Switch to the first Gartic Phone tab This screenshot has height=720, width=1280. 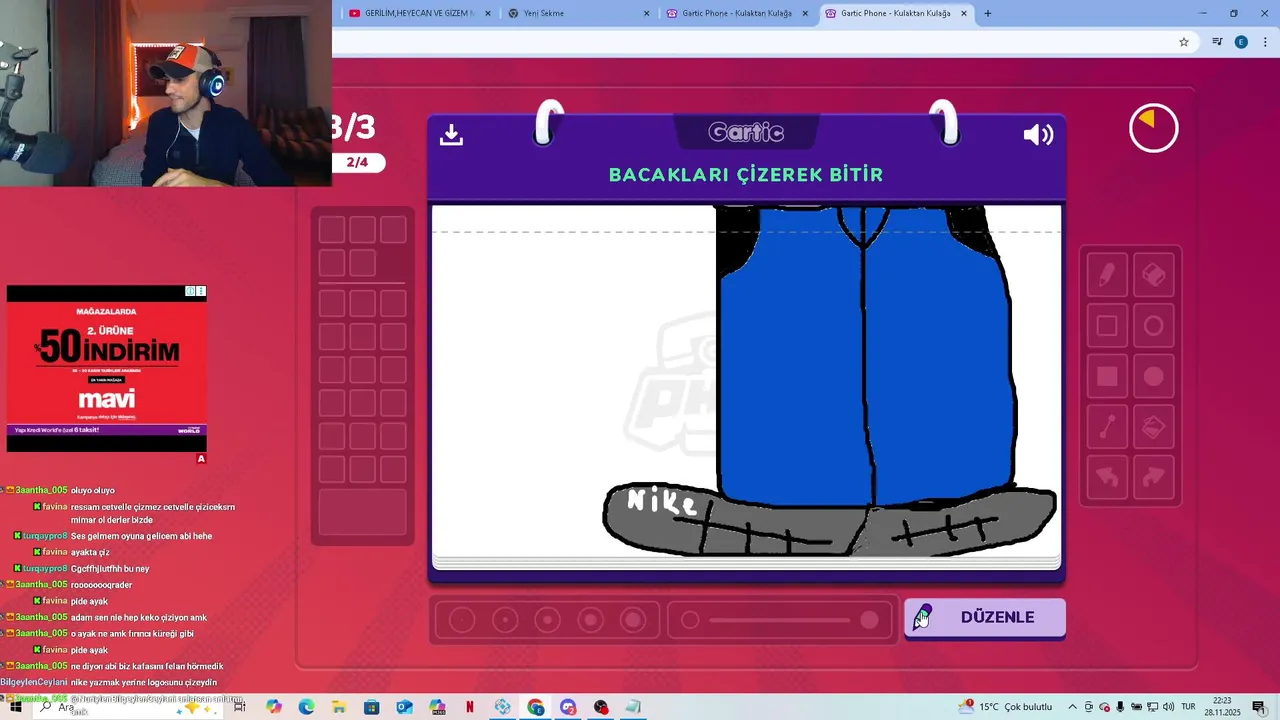tap(735, 13)
